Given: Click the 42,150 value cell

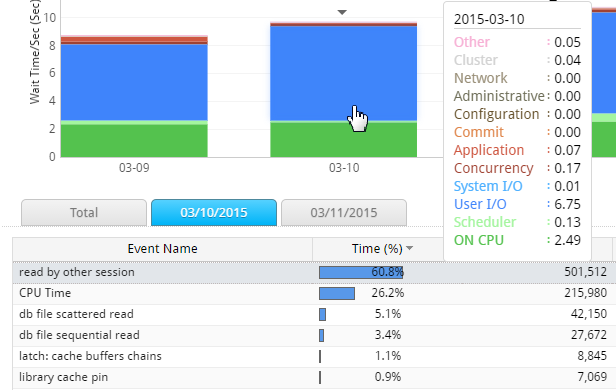Looking at the screenshot, I should coord(588,314).
